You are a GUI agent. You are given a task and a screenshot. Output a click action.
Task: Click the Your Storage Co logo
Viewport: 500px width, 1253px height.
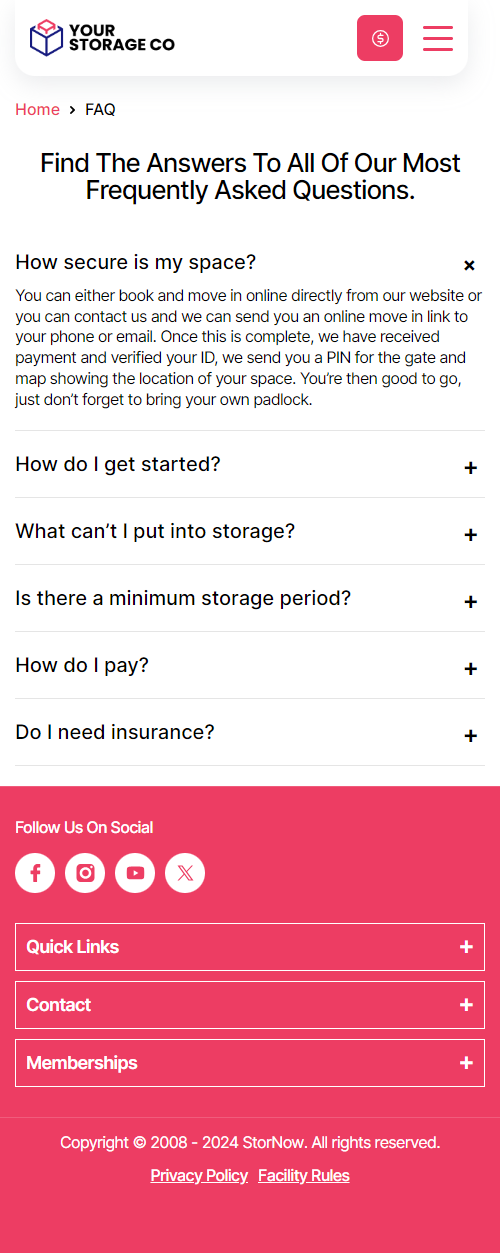click(x=102, y=38)
